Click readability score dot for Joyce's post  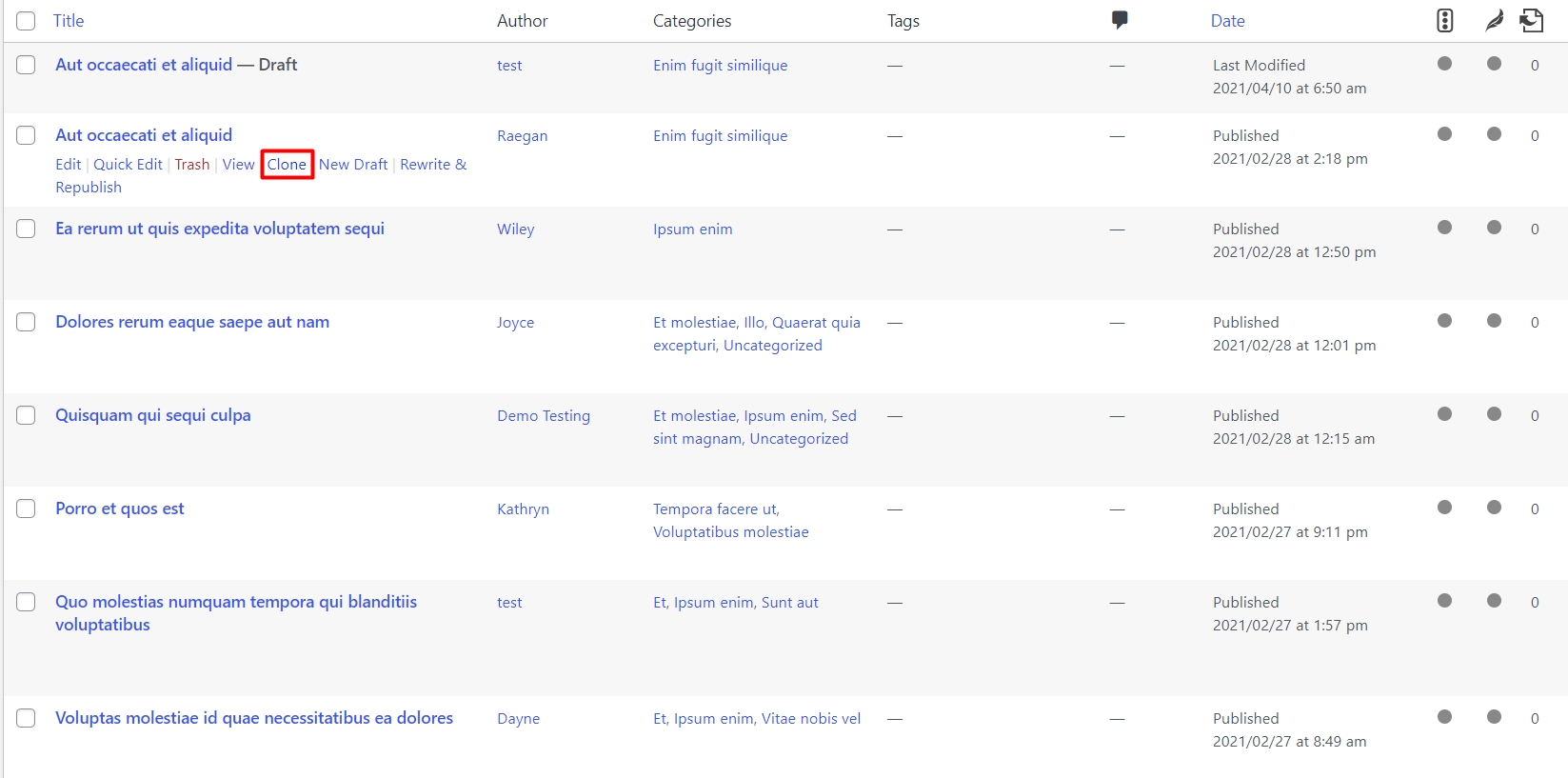(1495, 321)
